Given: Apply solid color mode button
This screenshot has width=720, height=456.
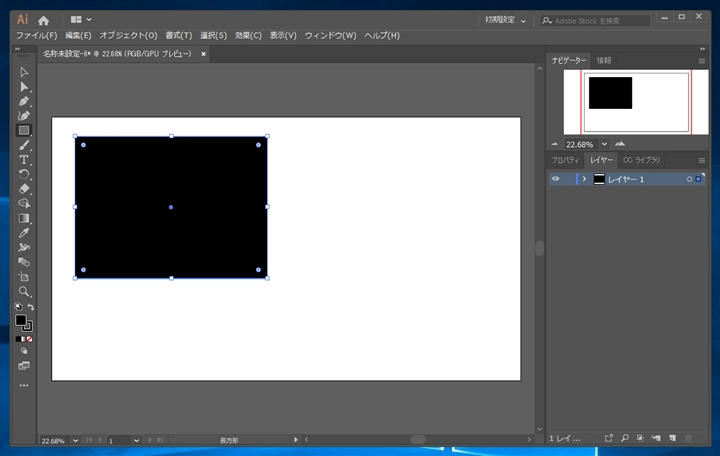Looking at the screenshot, I should [18, 339].
